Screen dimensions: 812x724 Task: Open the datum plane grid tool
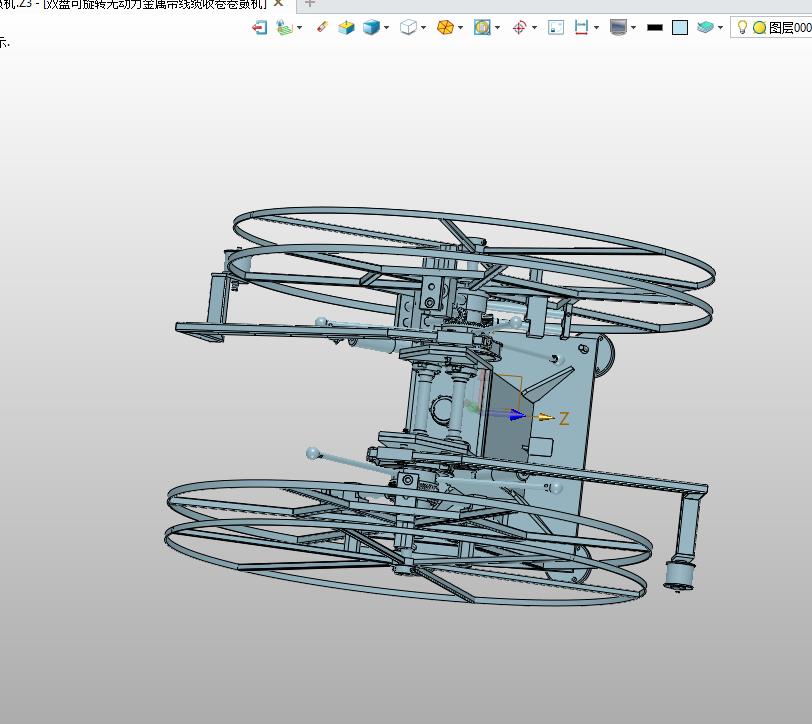pyautogui.click(x=284, y=27)
